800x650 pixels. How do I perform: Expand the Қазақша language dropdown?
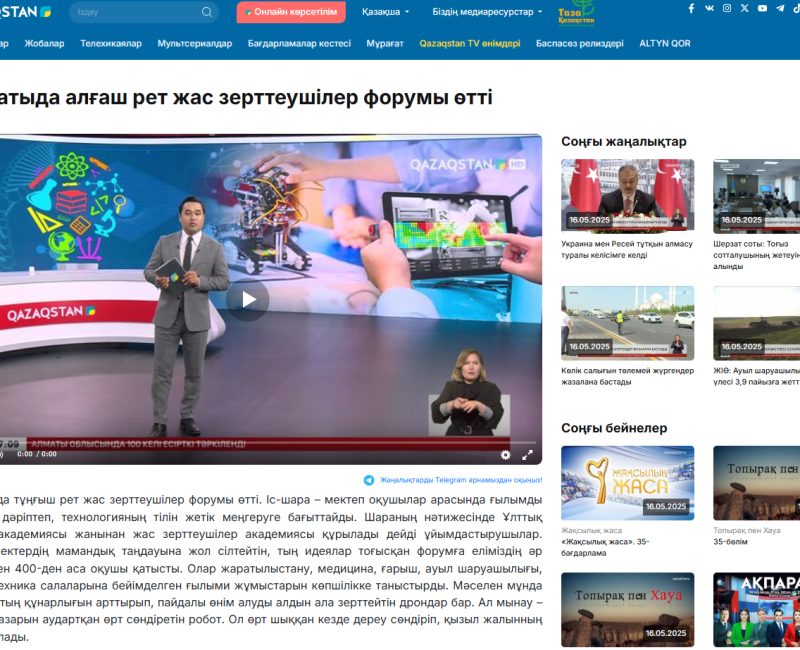(x=385, y=12)
